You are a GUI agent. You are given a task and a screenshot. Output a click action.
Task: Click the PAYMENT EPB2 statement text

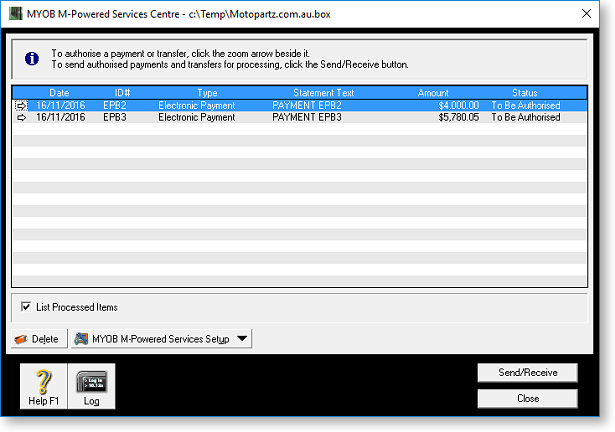point(307,106)
